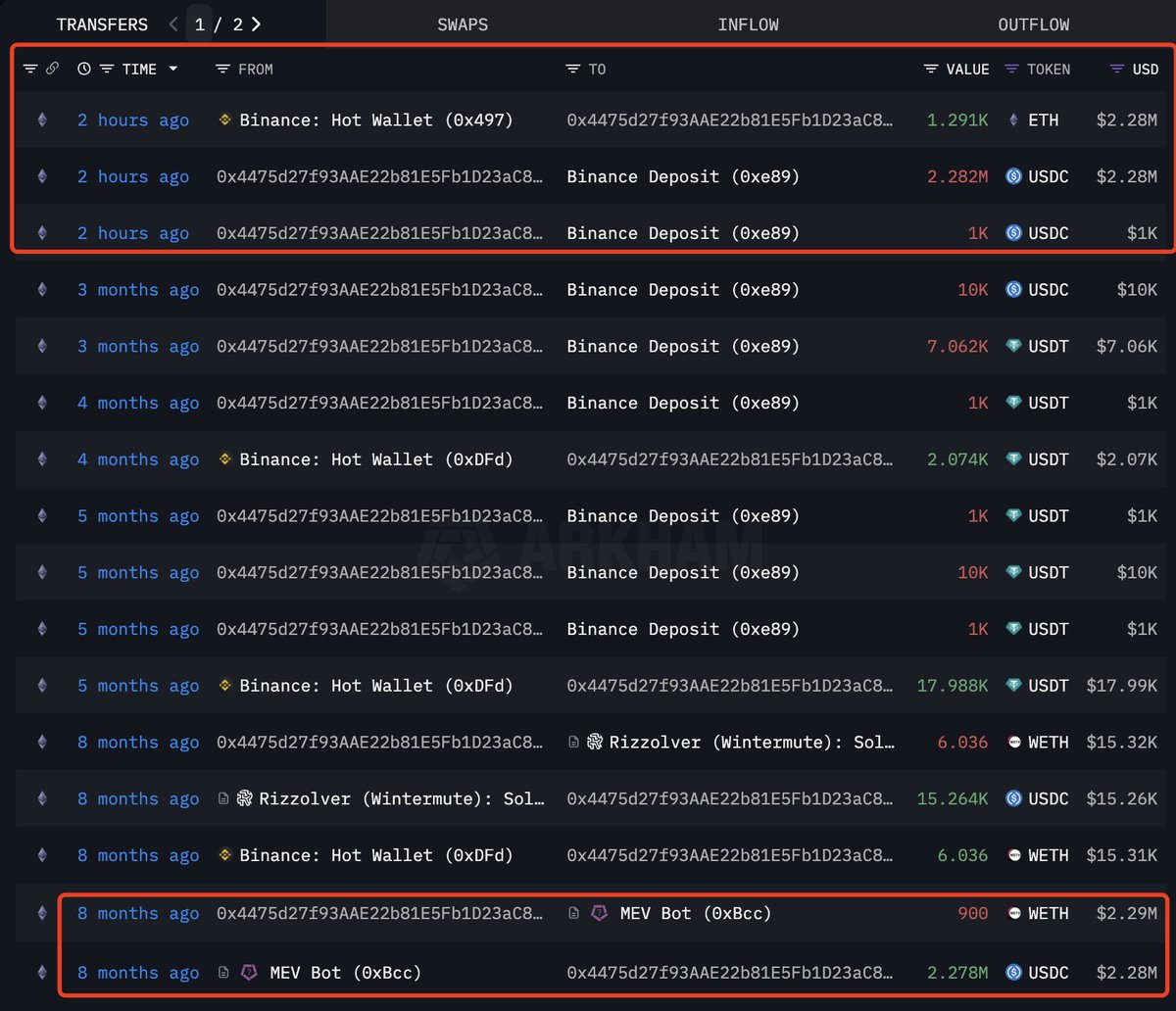The height and width of the screenshot is (1011, 1176).
Task: Click the USDC token icon on the second row
Action: coord(1013,176)
